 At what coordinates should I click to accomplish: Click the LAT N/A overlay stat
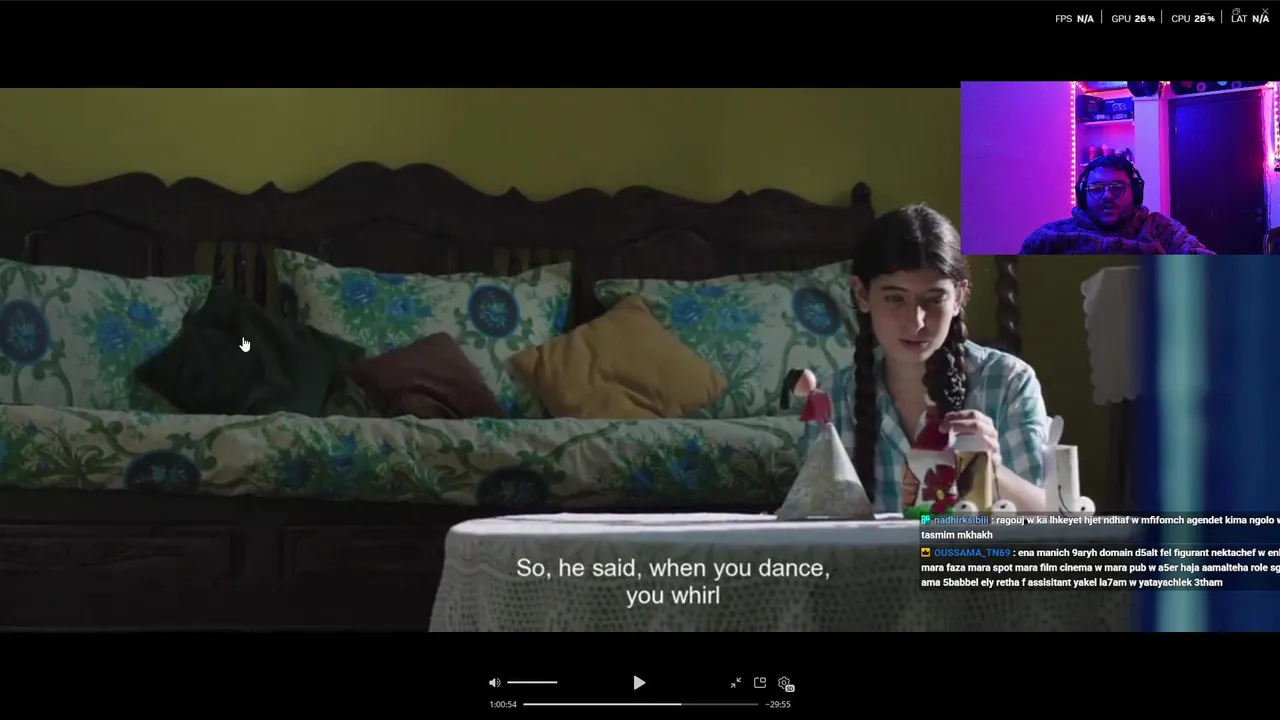pyautogui.click(x=1250, y=18)
